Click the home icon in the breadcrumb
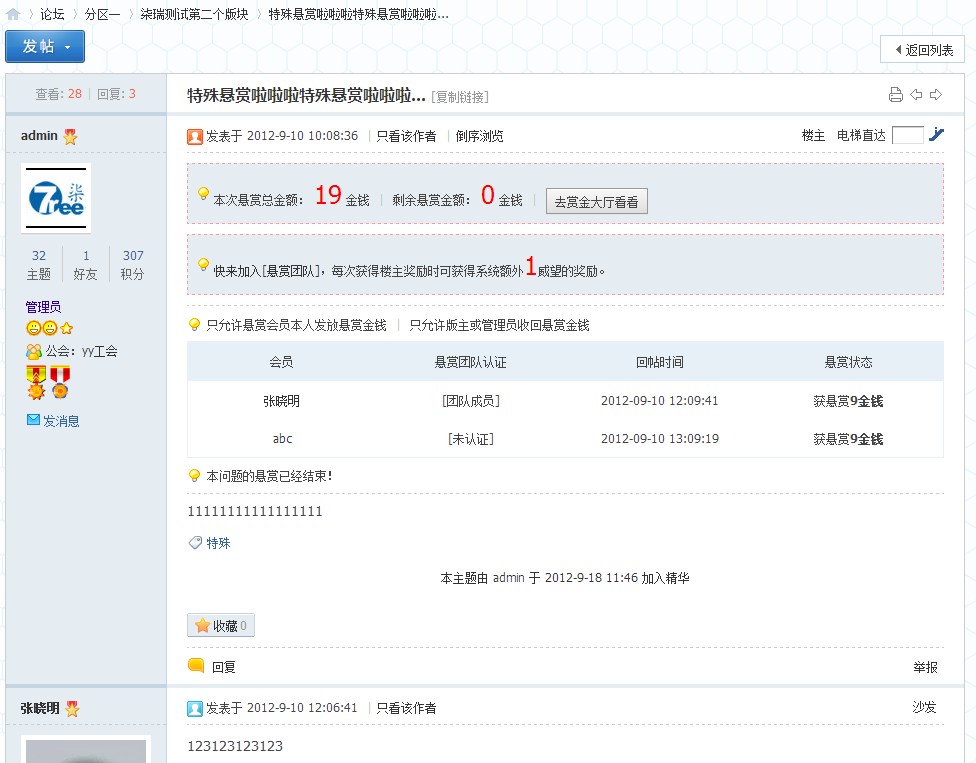976x763 pixels. click(13, 14)
